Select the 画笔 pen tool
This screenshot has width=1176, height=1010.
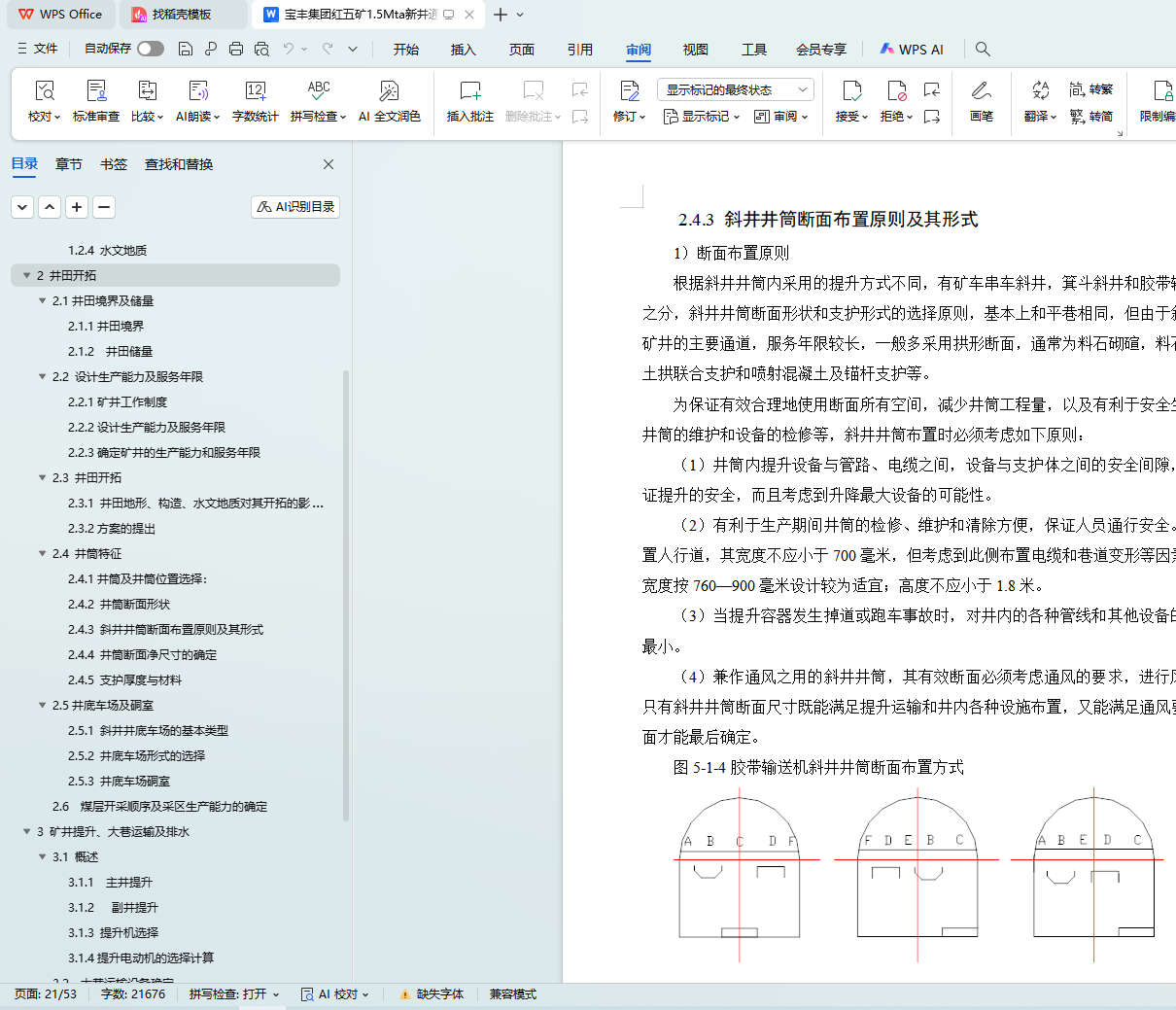coord(982,101)
